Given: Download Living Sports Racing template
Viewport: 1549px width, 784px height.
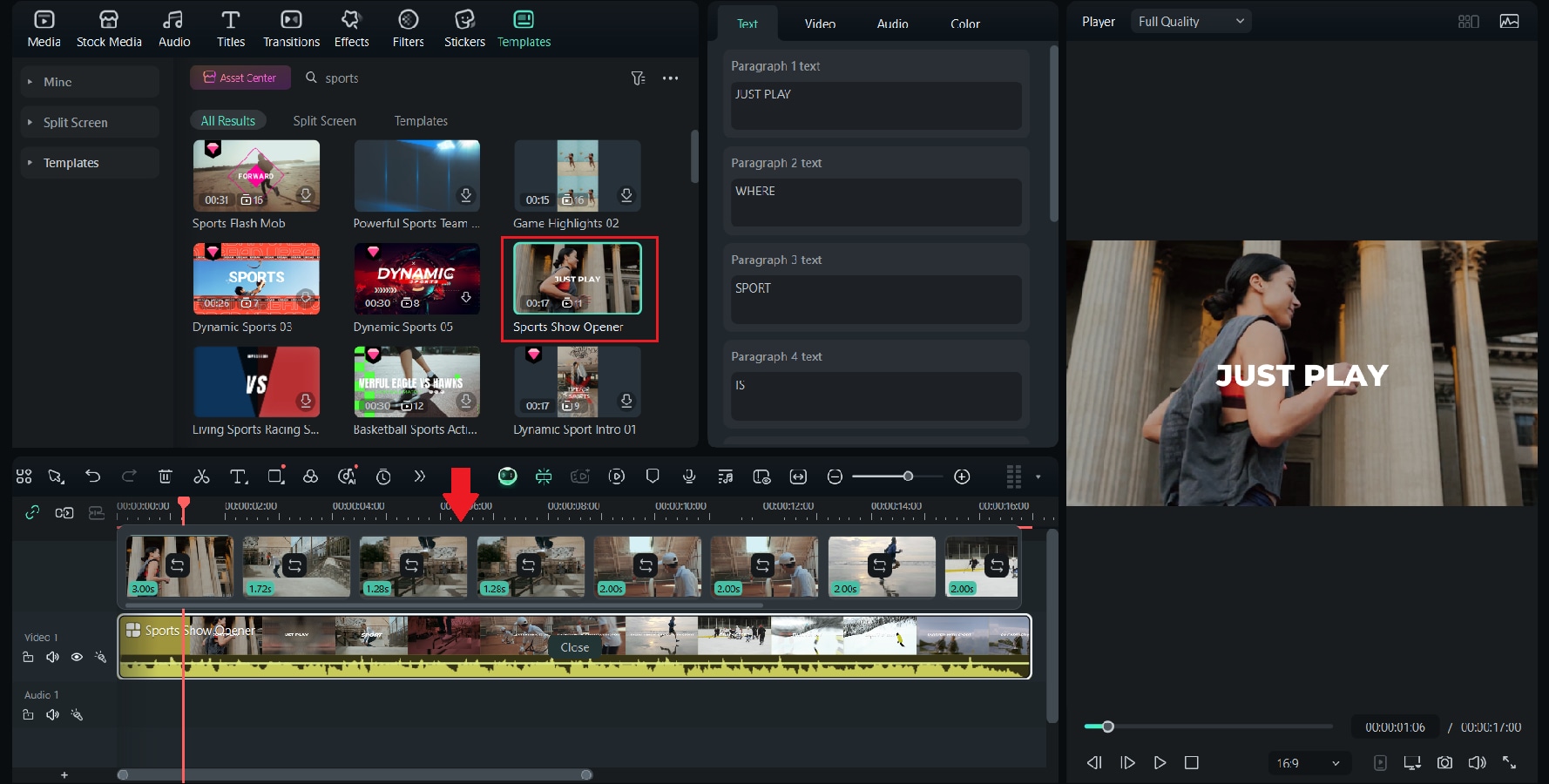Looking at the screenshot, I should pos(306,401).
